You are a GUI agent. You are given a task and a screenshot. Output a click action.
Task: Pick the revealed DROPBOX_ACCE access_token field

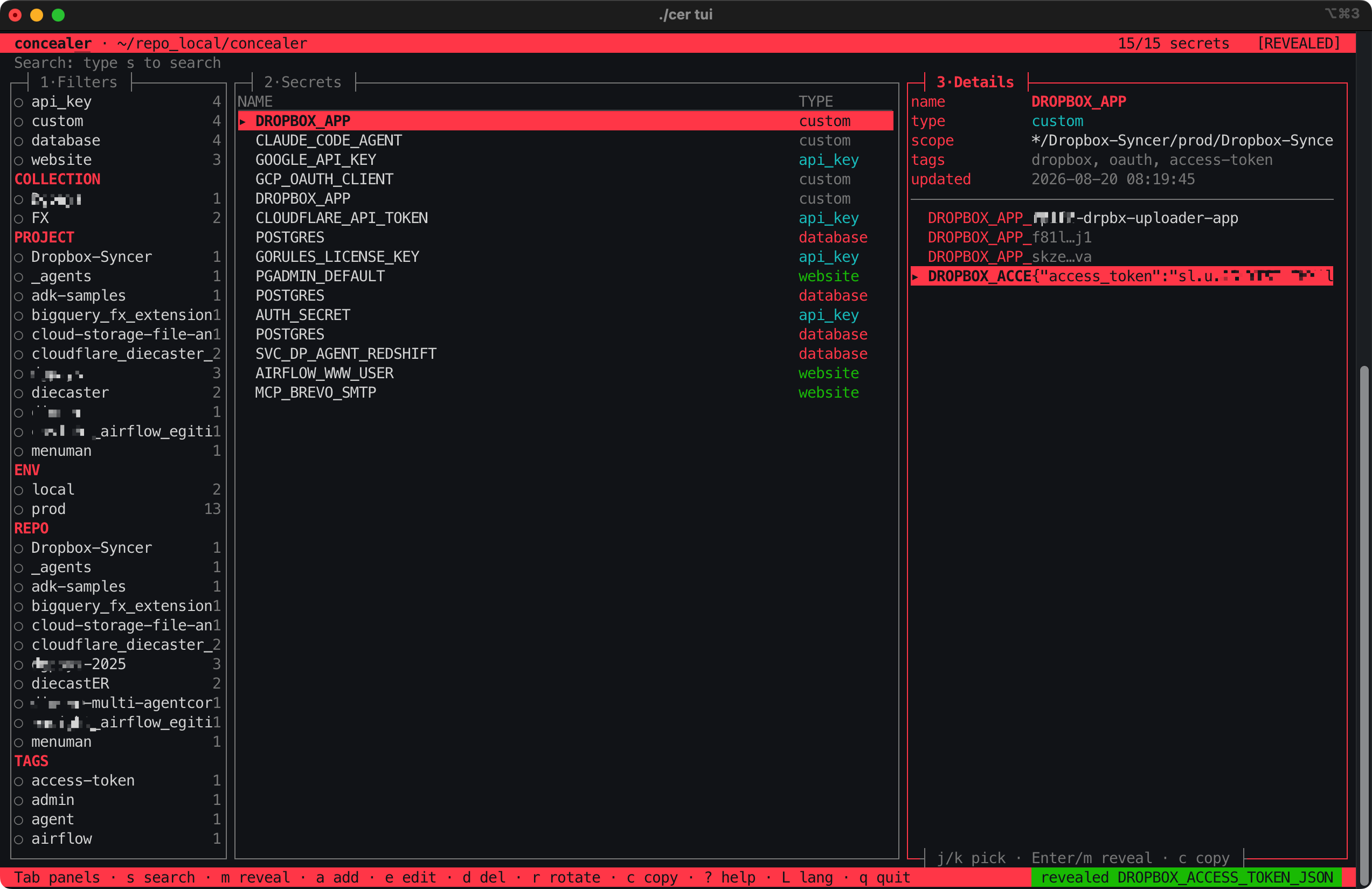(x=1122, y=277)
